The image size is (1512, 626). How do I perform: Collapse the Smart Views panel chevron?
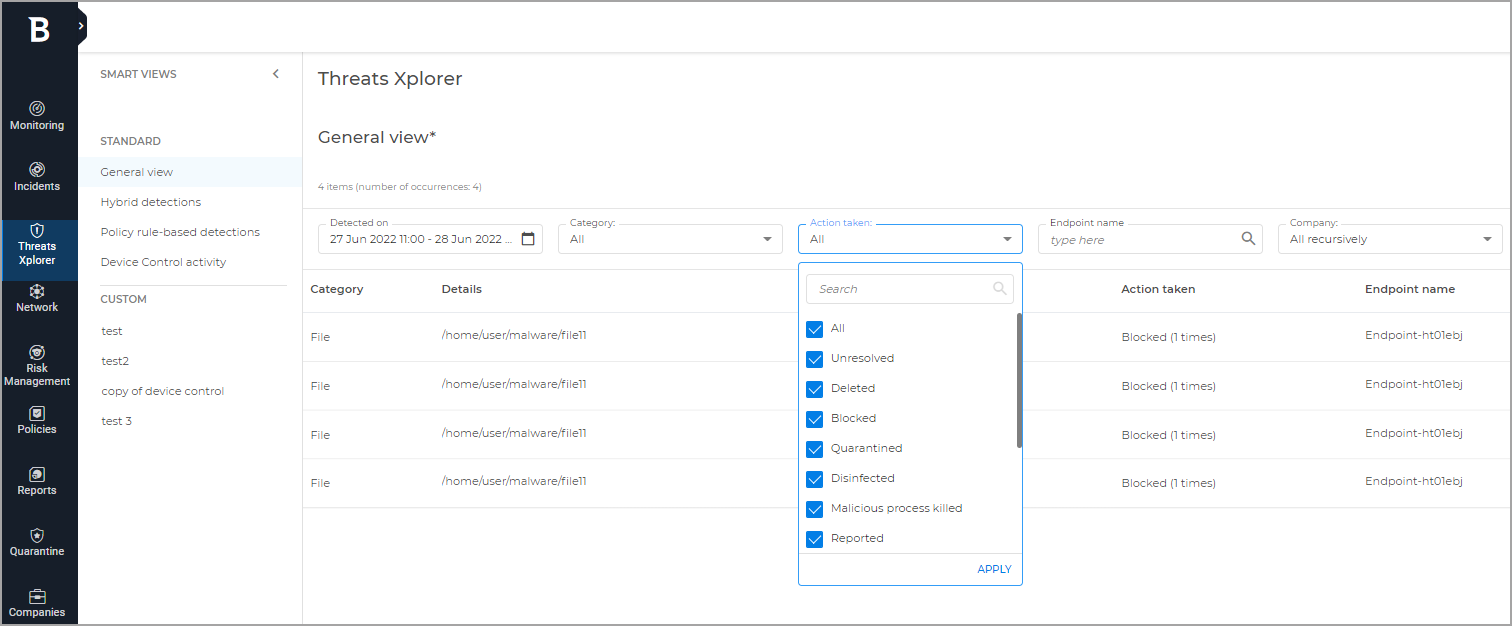(276, 73)
